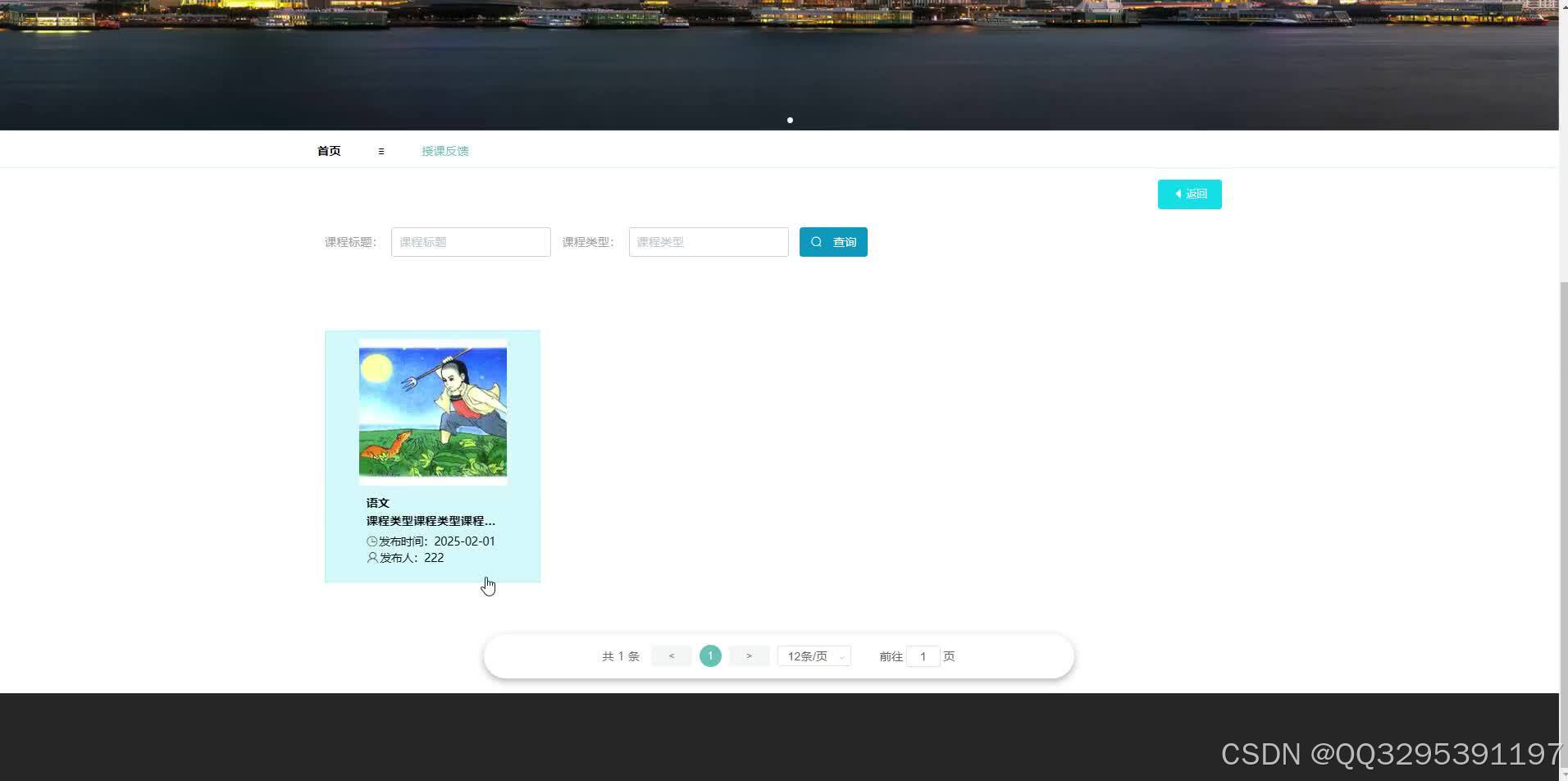1568x781 pixels.
Task: Go to next page with > arrow
Action: [748, 655]
